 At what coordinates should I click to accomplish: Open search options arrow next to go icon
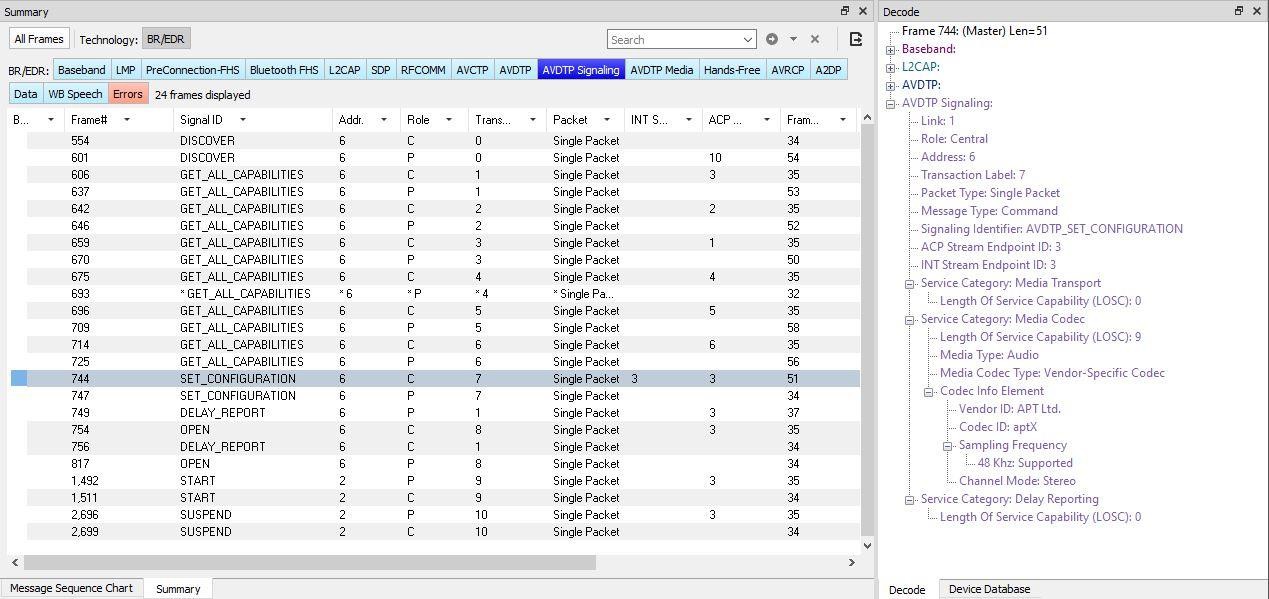pyautogui.click(x=793, y=39)
